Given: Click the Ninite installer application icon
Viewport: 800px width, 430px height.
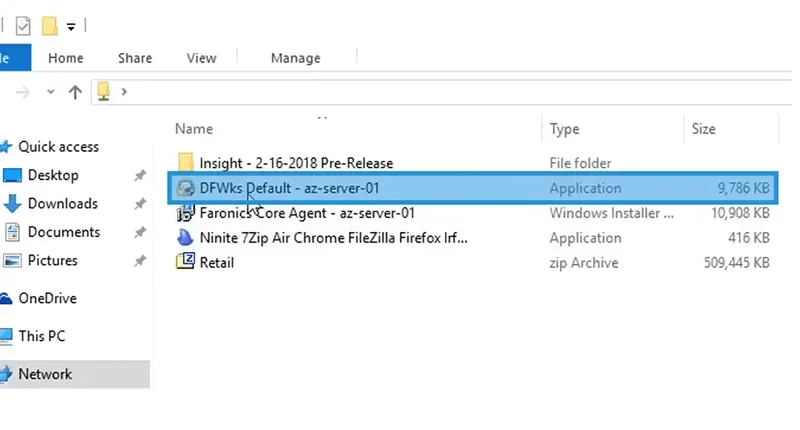Looking at the screenshot, I should (185, 238).
